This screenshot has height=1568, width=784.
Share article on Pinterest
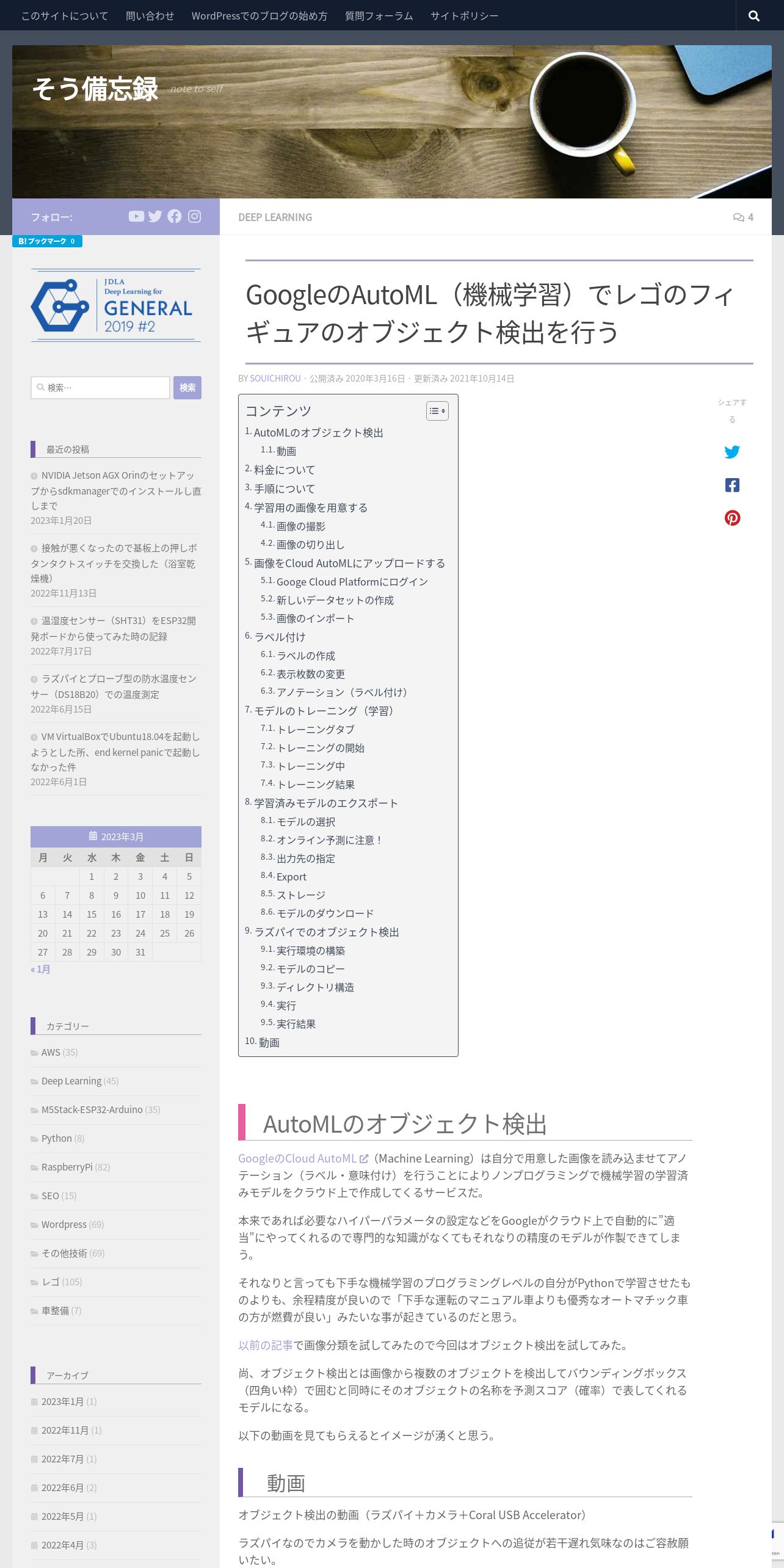tap(732, 518)
